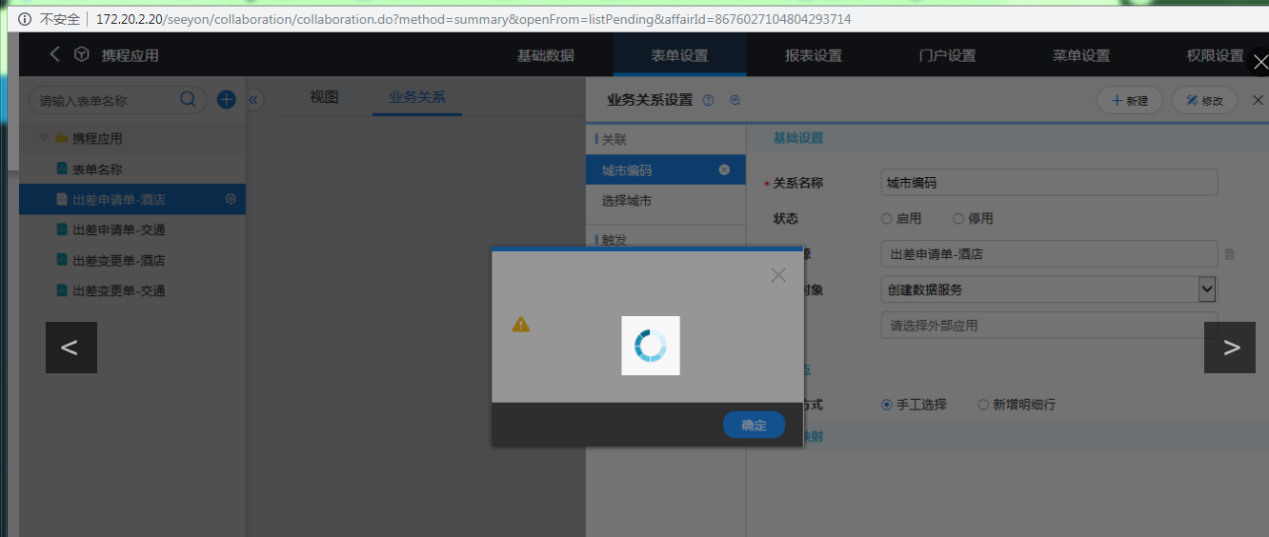This screenshot has height=537, width=1269.
Task: Select the 启用 status radio
Action: click(886, 218)
